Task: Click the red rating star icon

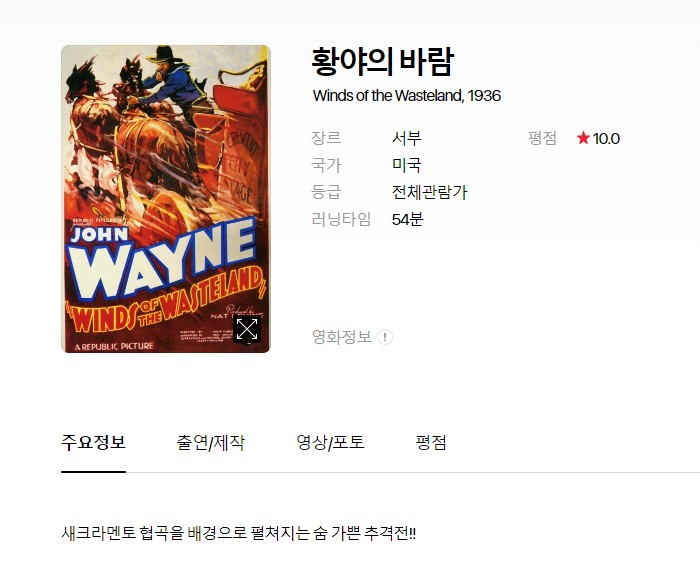Action: (583, 138)
